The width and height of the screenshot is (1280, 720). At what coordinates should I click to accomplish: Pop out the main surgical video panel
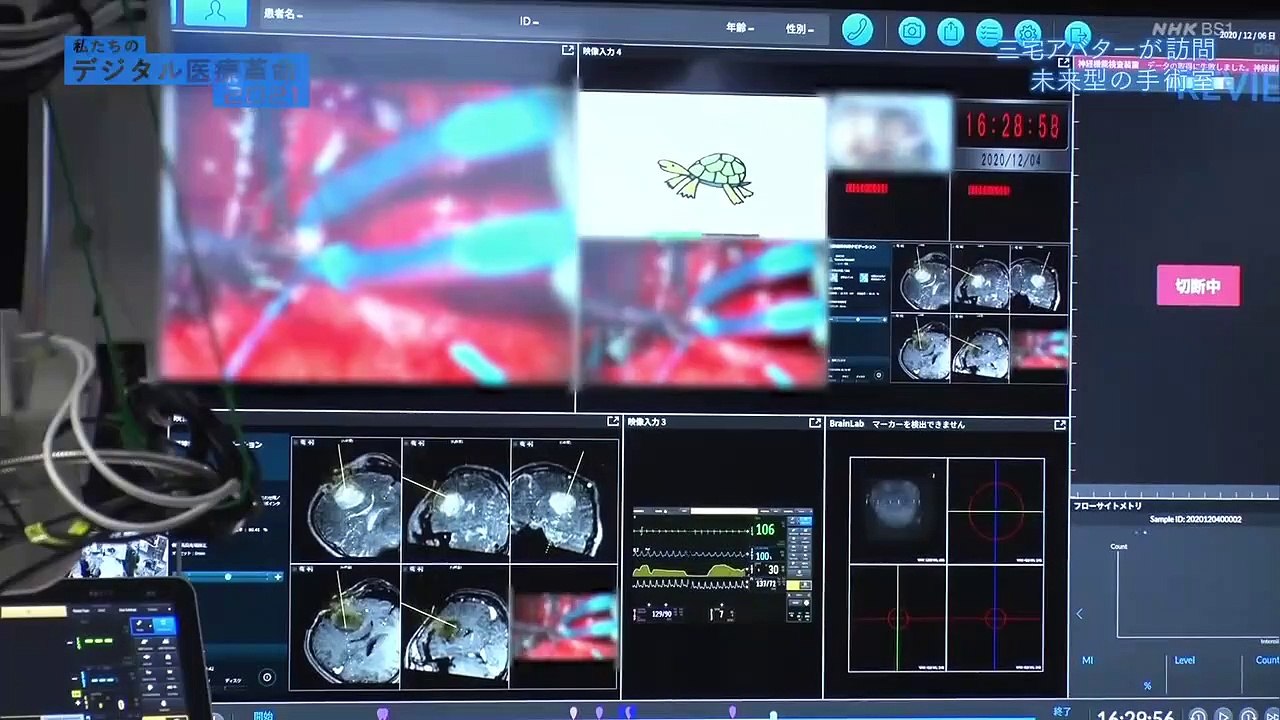click(x=568, y=50)
